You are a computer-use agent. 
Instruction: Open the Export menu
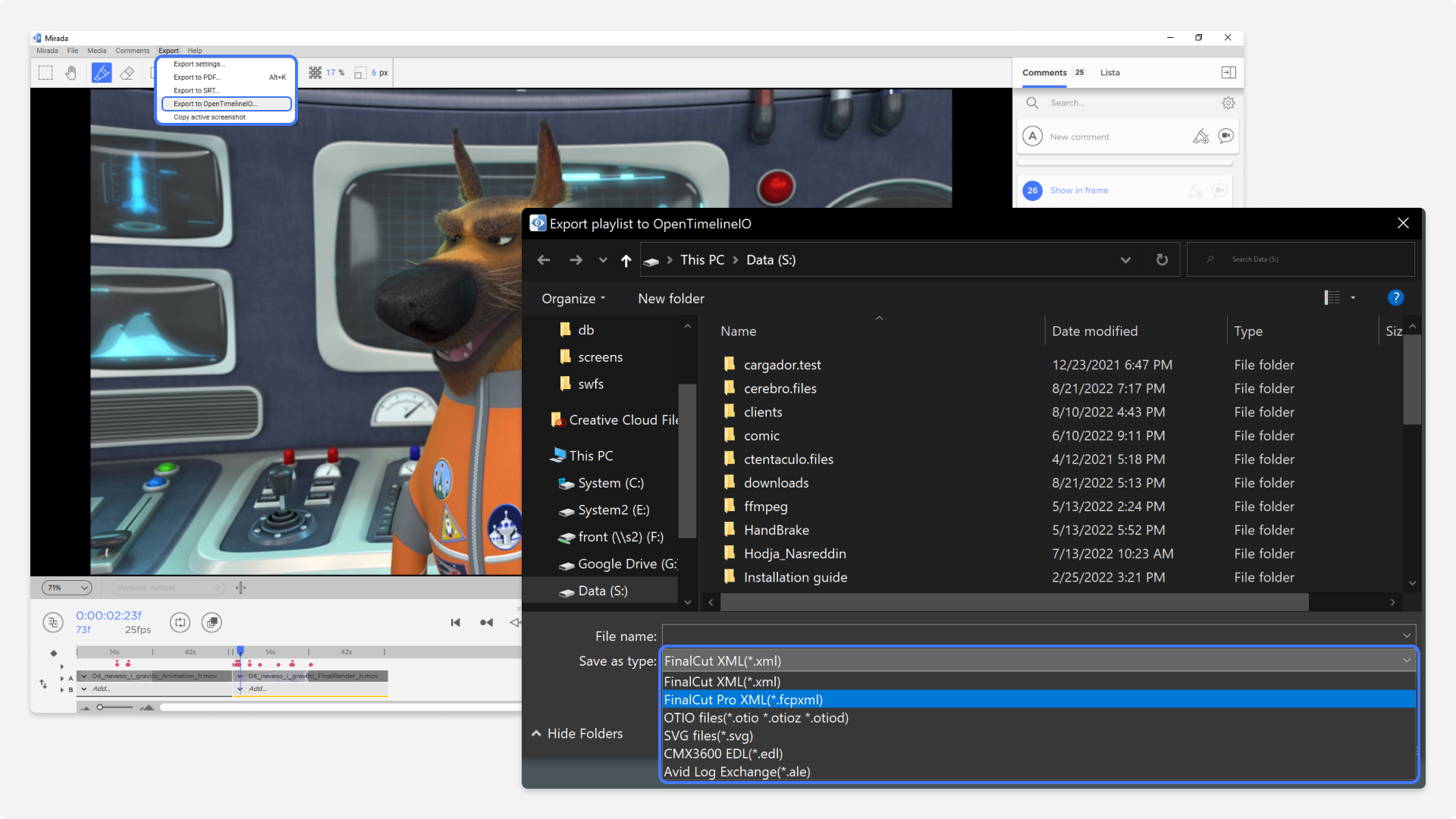(x=168, y=51)
